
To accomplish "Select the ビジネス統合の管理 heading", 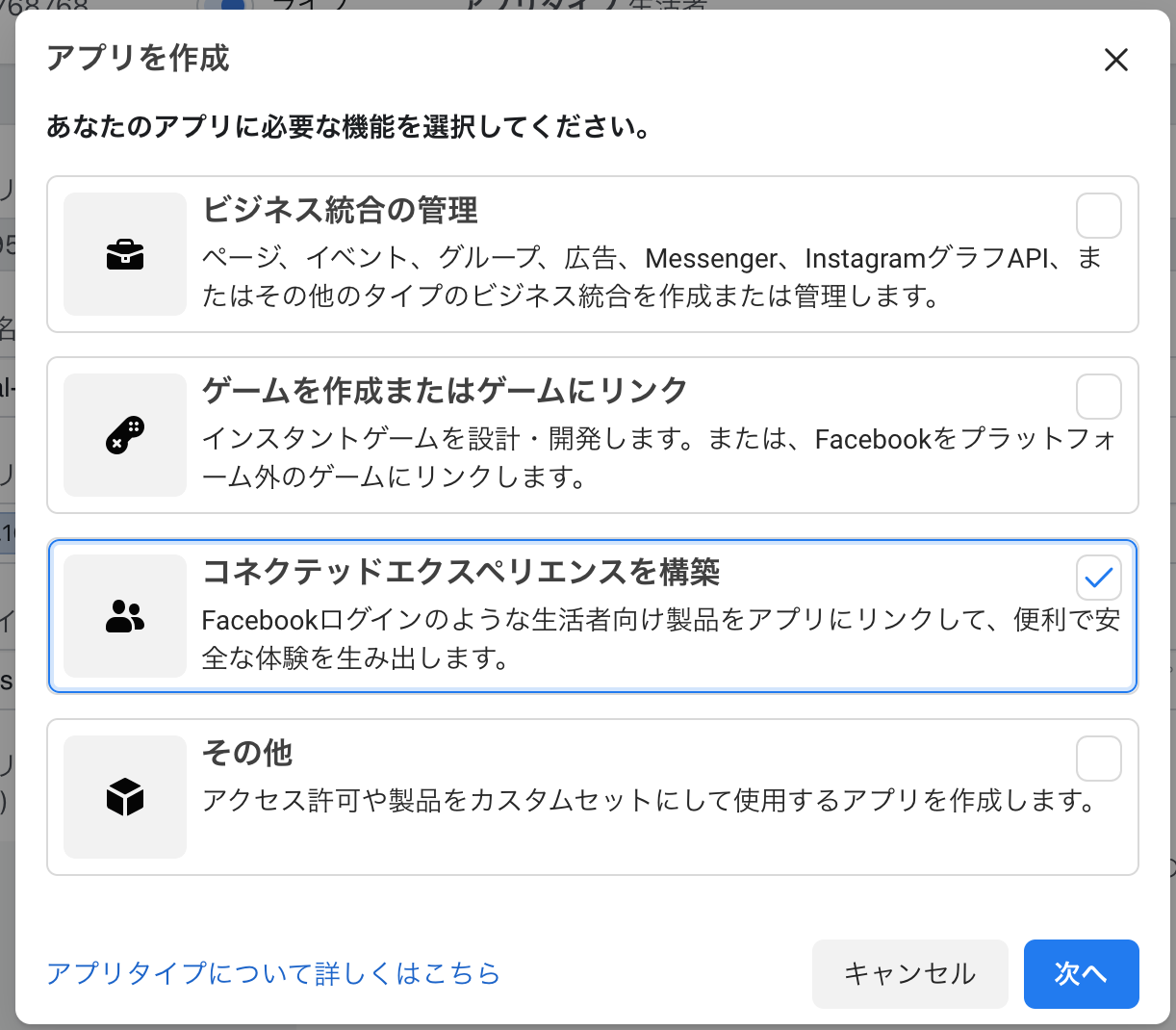I will pos(340,210).
